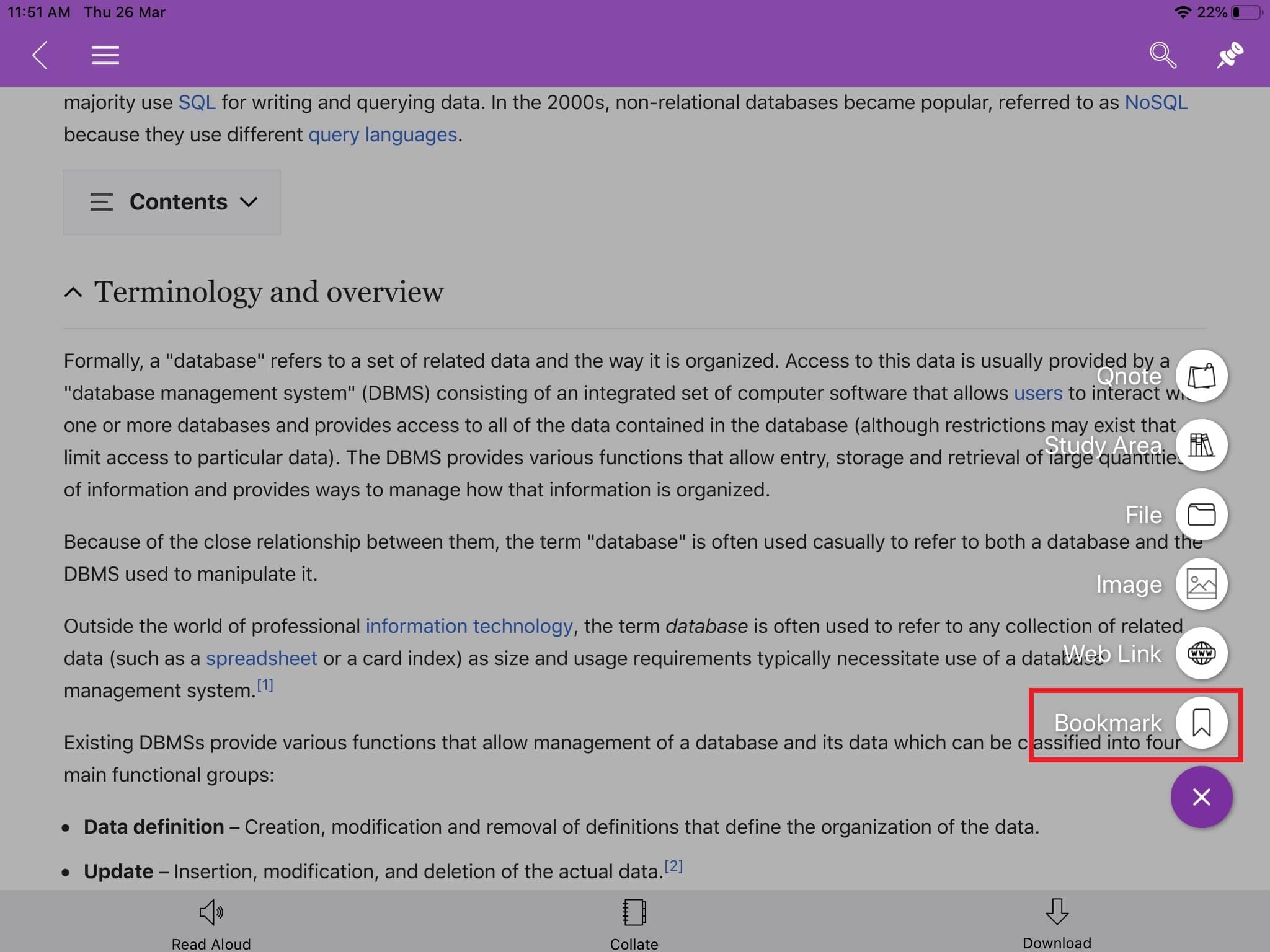1270x952 pixels.
Task: Open the spreadsheet link
Action: (x=262, y=658)
